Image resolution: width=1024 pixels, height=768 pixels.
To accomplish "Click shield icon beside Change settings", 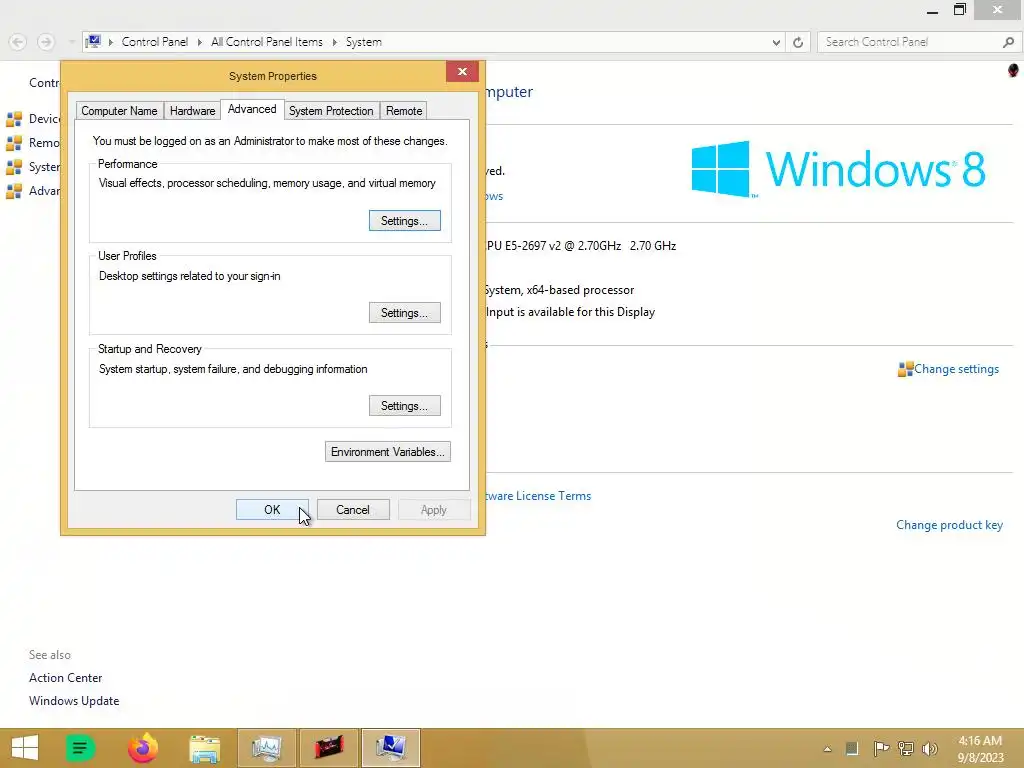I will coord(905,370).
